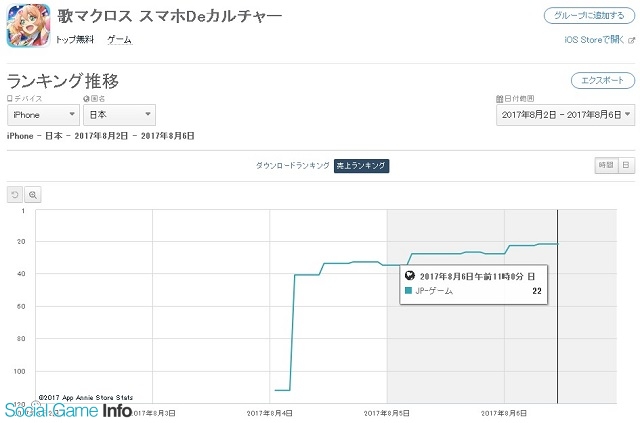Click the device icon above iPhone dropdown
The width and height of the screenshot is (640, 423).
click(x=10, y=99)
